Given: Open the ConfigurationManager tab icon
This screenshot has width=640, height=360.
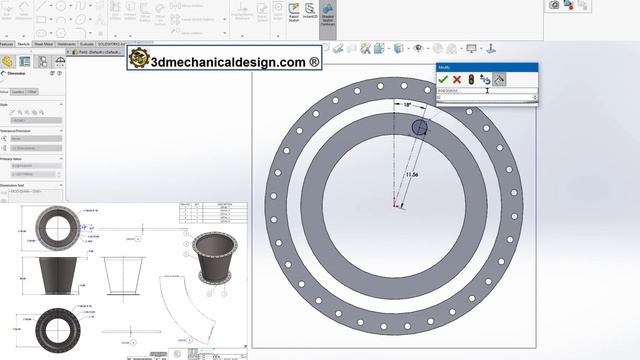Looking at the screenshot, I should pos(42,62).
